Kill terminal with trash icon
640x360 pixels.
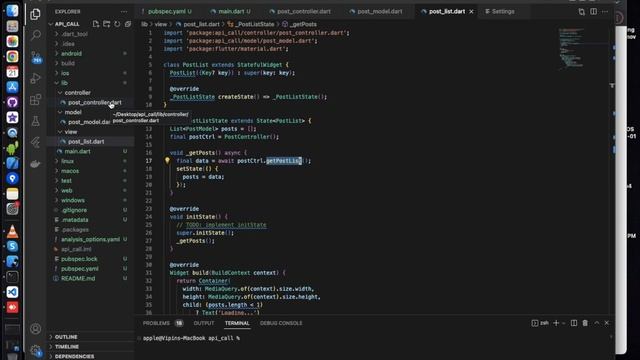(585, 323)
